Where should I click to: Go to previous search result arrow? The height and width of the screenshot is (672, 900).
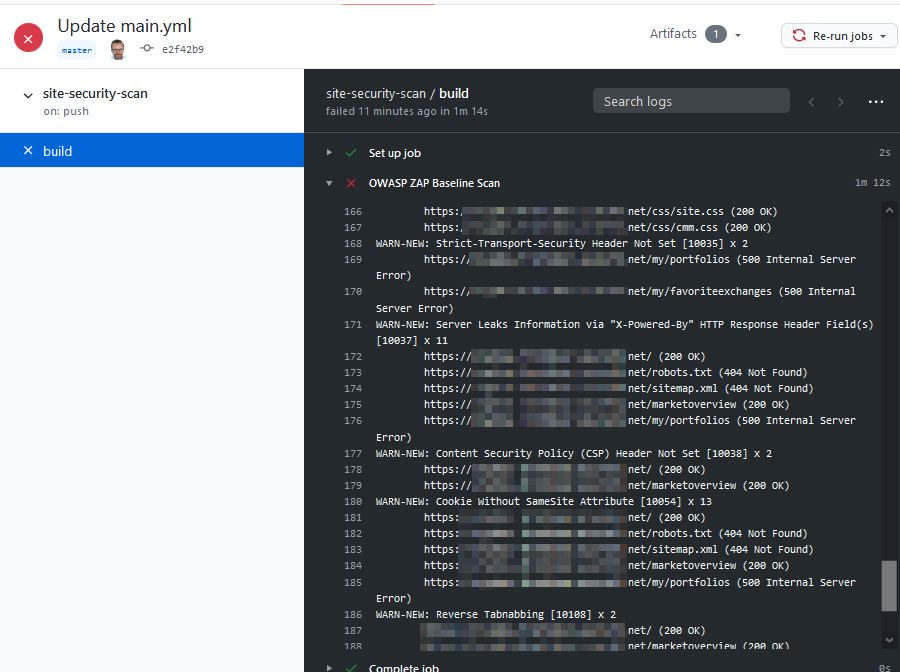click(812, 102)
